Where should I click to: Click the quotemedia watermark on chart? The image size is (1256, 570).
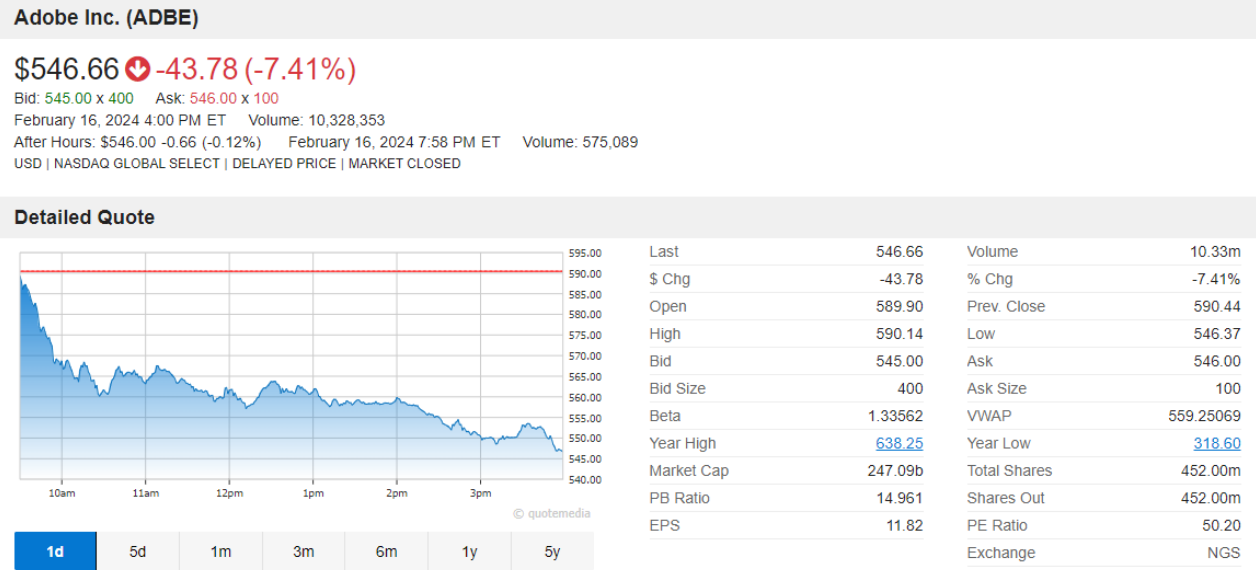pyautogui.click(x=552, y=514)
